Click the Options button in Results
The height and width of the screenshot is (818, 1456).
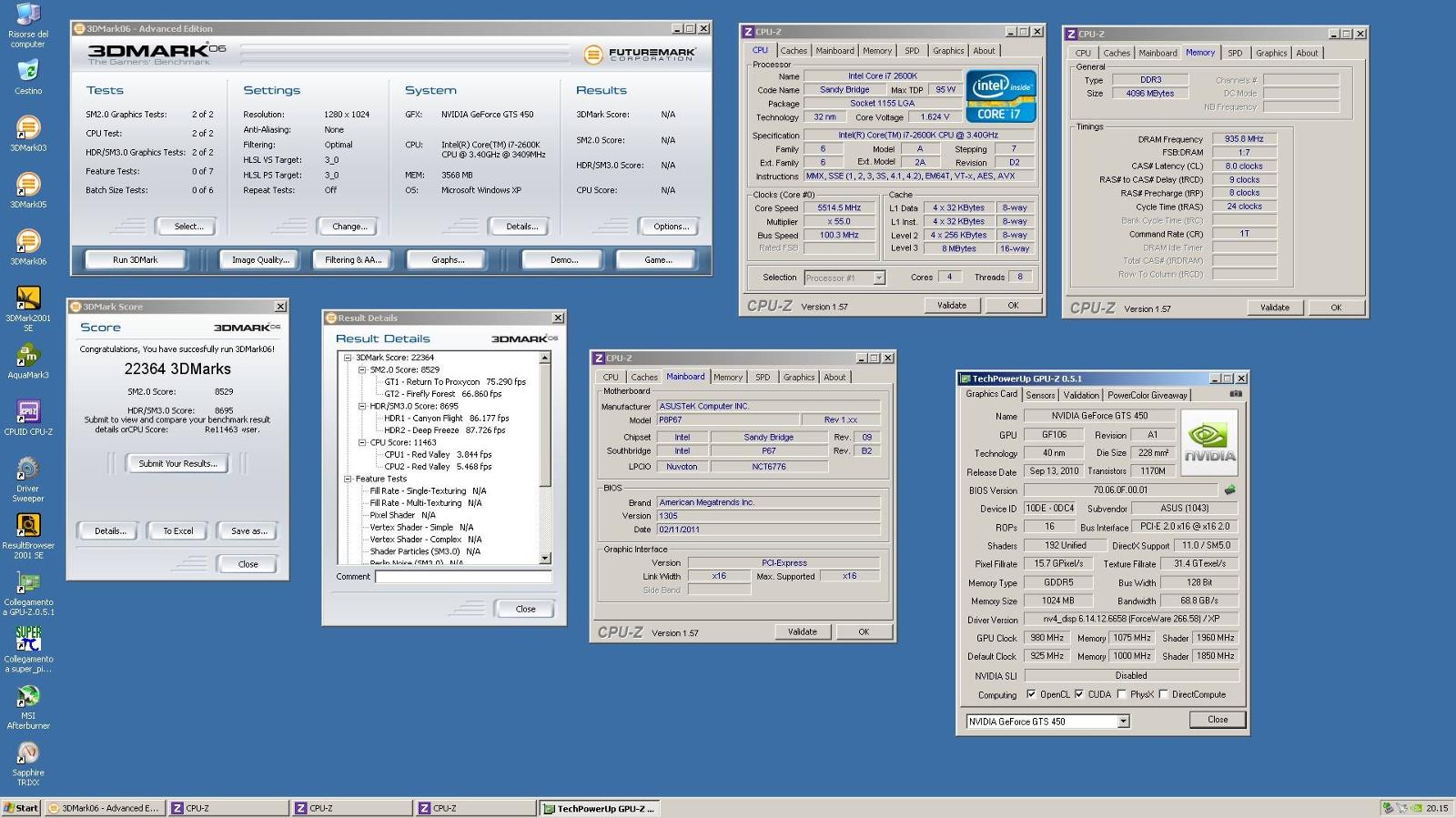click(671, 227)
